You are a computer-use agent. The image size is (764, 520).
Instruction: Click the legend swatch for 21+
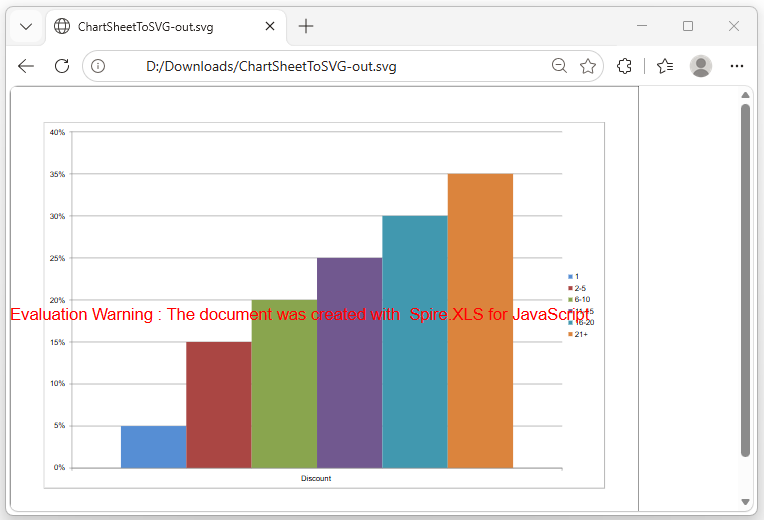point(570,334)
